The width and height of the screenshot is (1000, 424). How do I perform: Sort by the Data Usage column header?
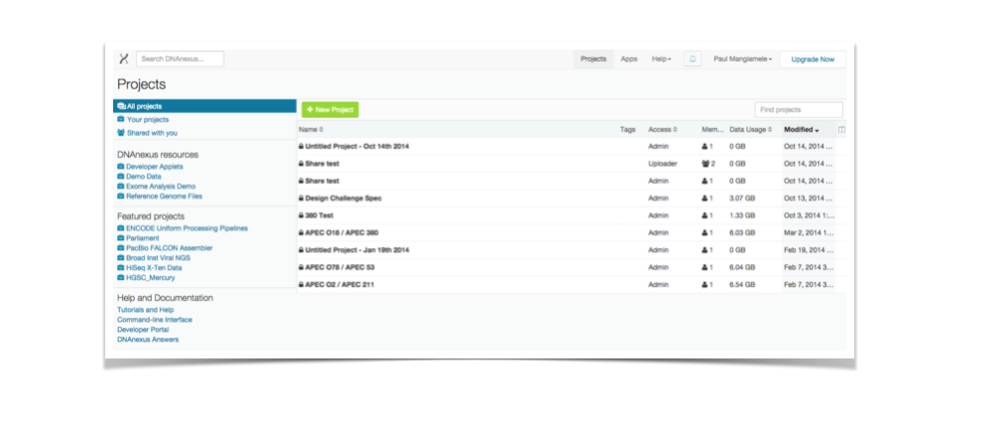(x=751, y=129)
